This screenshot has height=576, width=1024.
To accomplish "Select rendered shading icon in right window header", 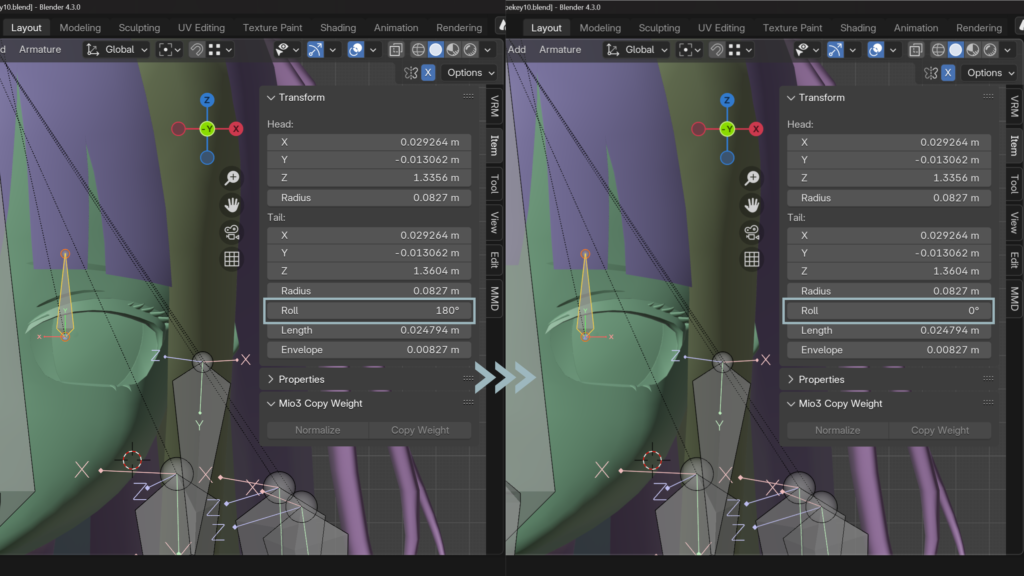I will (991, 49).
